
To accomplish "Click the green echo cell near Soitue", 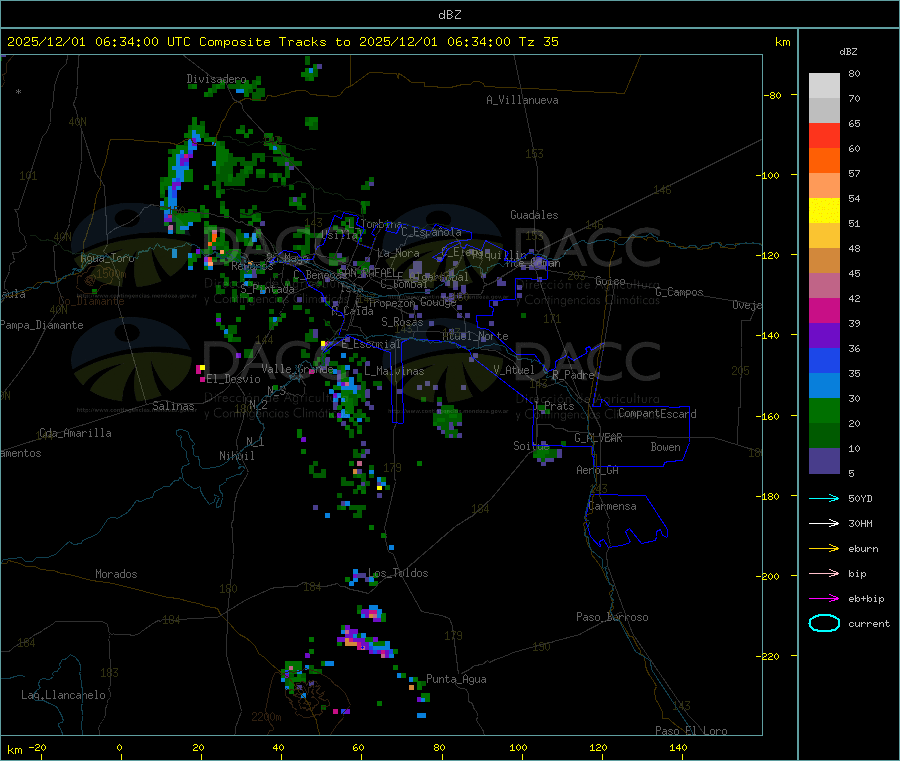I will 546,454.
